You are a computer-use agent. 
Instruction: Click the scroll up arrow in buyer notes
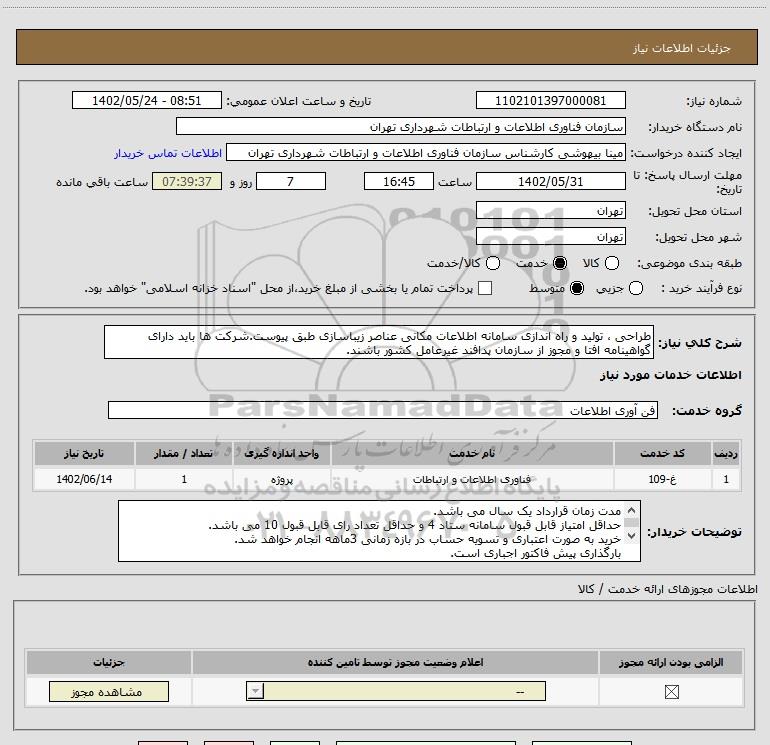632,510
